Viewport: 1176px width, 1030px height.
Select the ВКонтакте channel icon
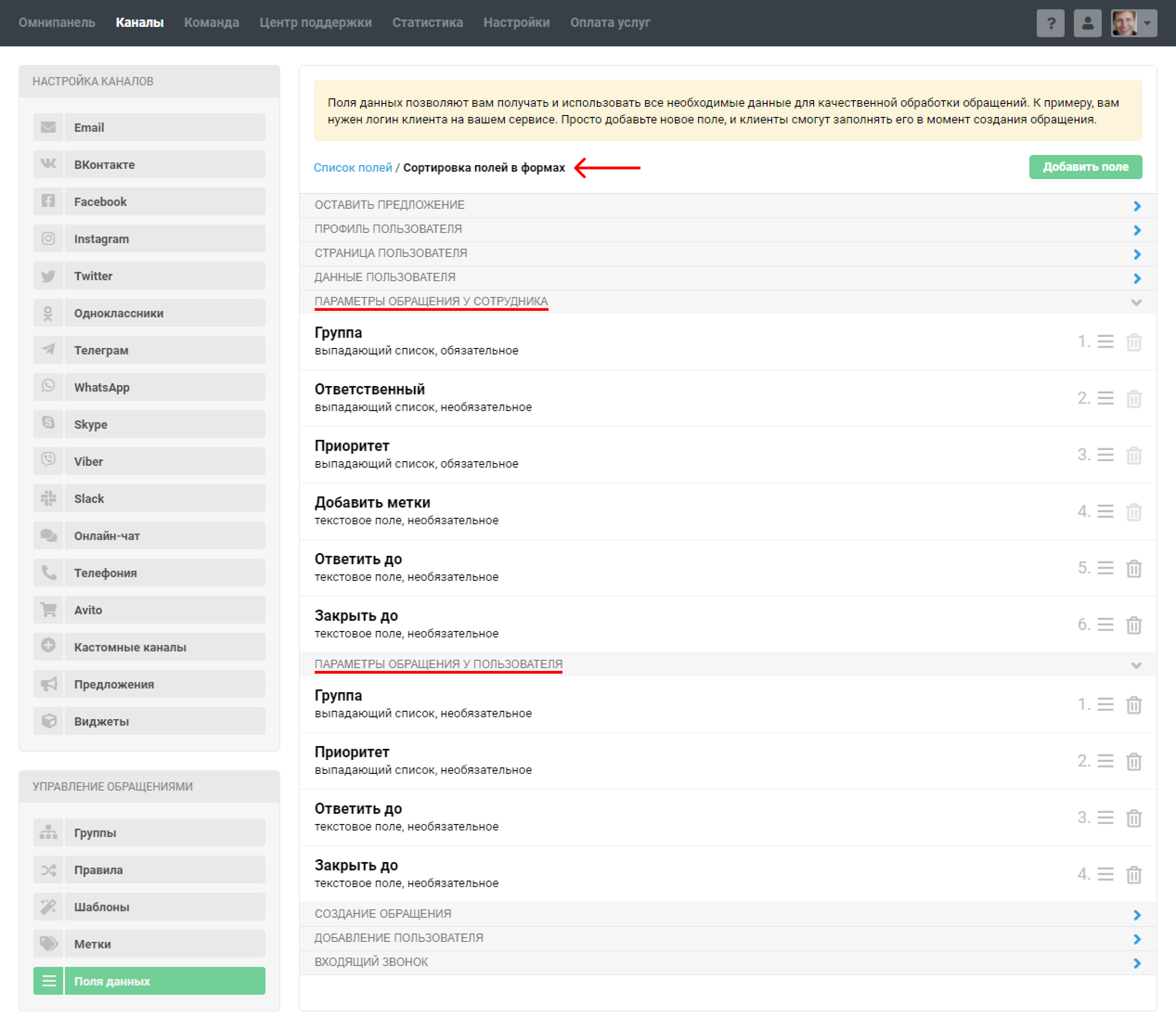[x=48, y=164]
